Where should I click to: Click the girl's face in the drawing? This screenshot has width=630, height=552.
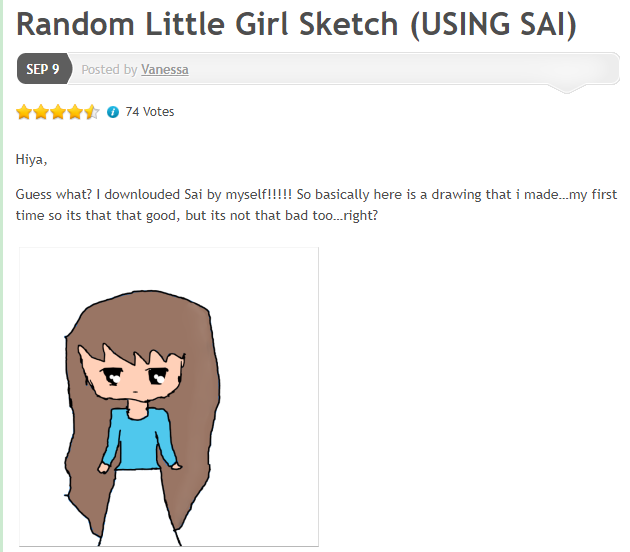tap(133, 380)
